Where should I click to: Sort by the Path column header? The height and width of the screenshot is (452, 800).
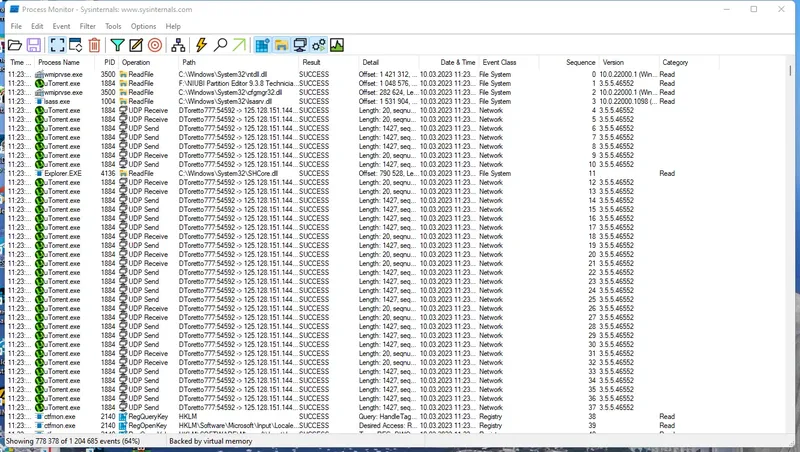[x=238, y=62]
